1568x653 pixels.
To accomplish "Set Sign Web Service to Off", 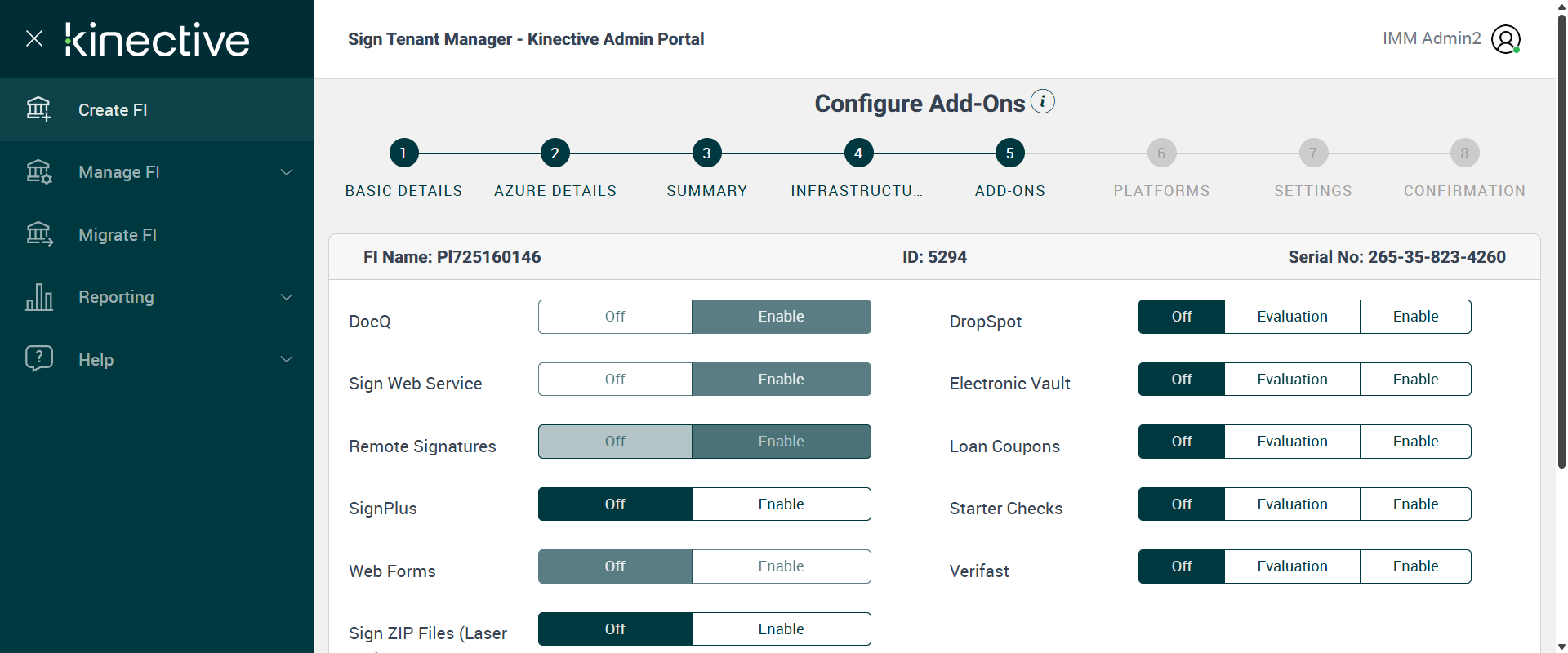I will [x=615, y=380].
